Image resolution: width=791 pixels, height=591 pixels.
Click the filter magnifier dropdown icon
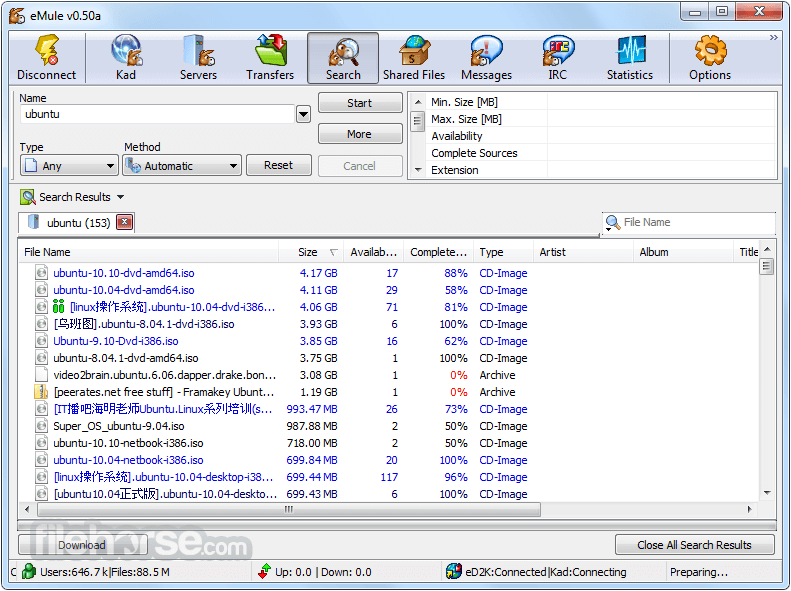coord(612,223)
